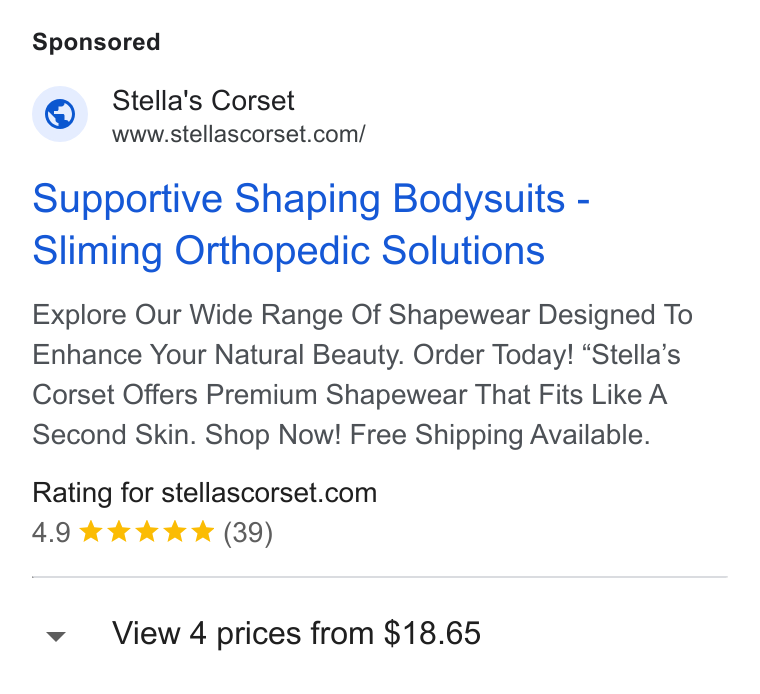This screenshot has width=760, height=694.
Task: Click the fourth gold rating star
Action: tap(174, 531)
